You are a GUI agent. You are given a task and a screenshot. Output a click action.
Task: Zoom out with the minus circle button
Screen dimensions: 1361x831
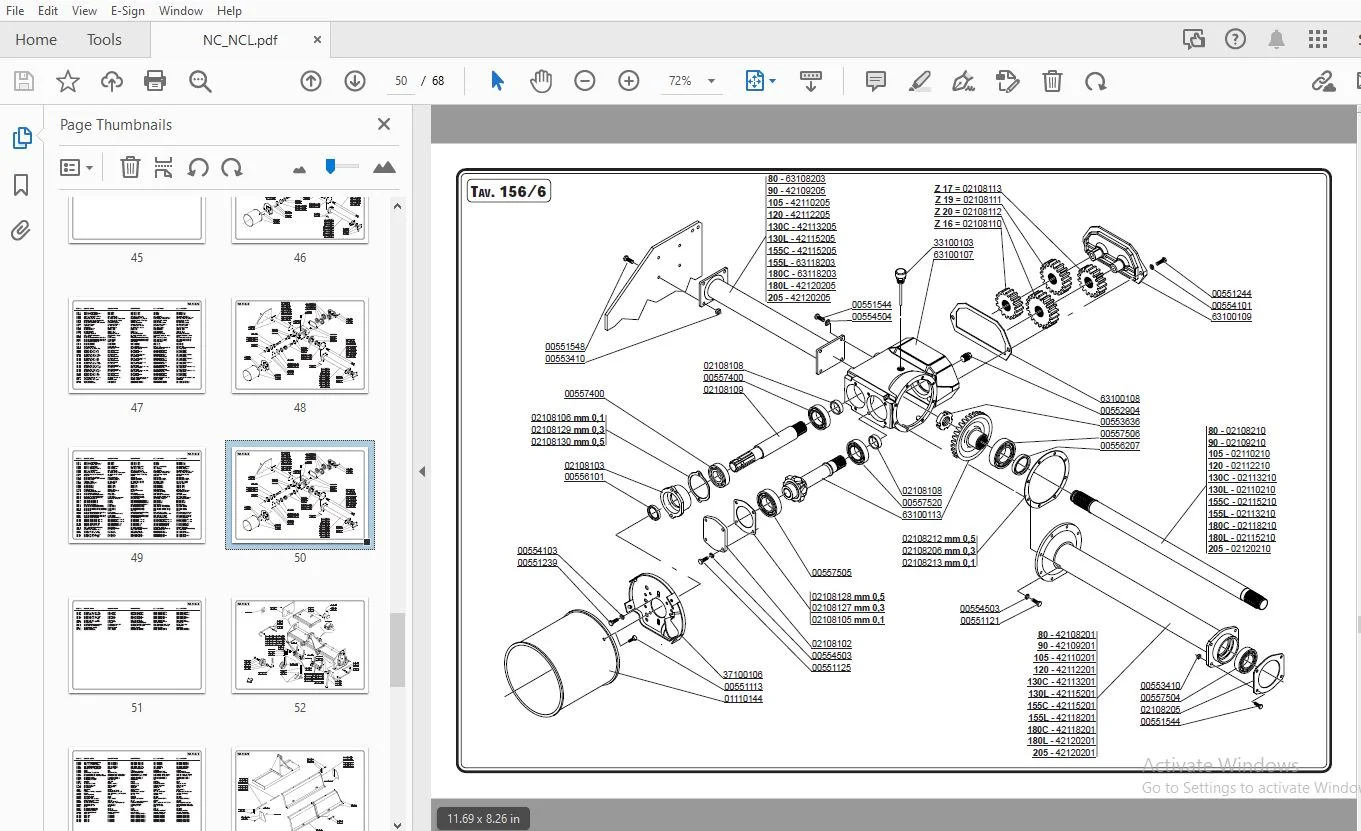tap(585, 81)
